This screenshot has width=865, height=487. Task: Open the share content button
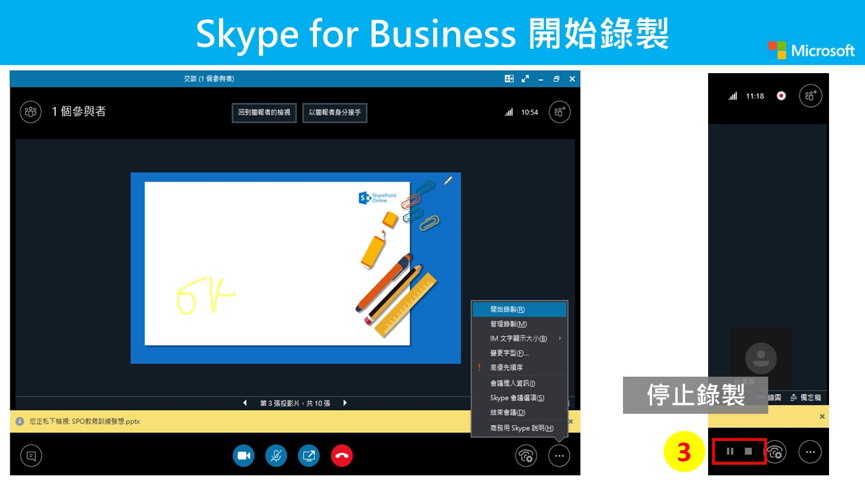click(x=309, y=456)
